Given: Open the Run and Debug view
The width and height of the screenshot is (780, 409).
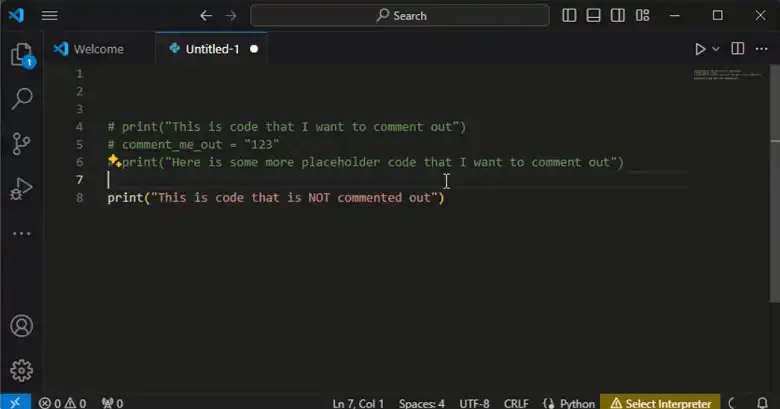Looking at the screenshot, I should 21,189.
